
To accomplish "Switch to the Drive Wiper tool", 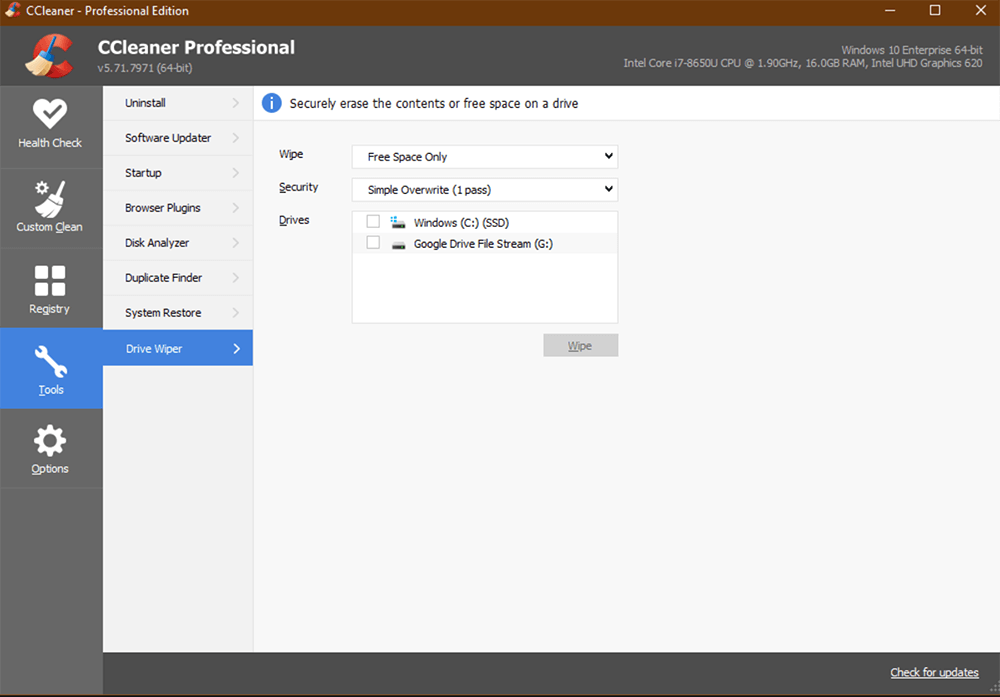I will click(x=177, y=348).
